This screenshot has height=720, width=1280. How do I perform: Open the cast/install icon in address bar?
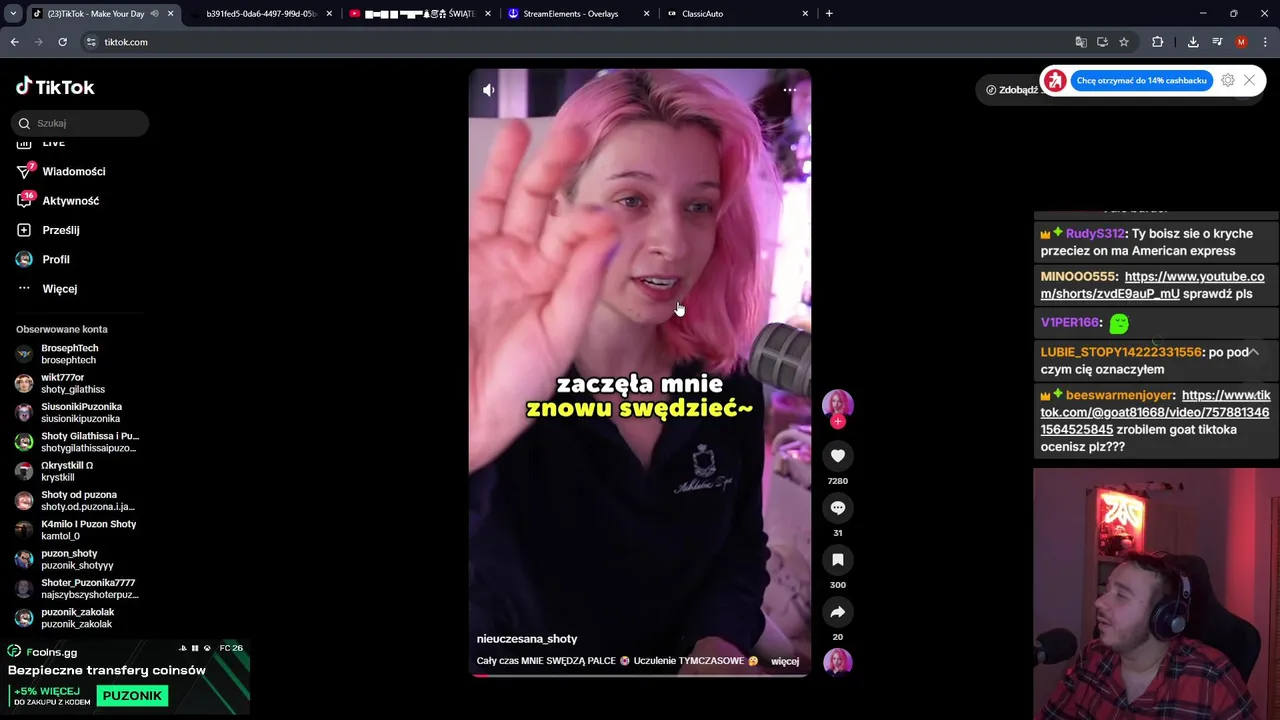(1102, 42)
